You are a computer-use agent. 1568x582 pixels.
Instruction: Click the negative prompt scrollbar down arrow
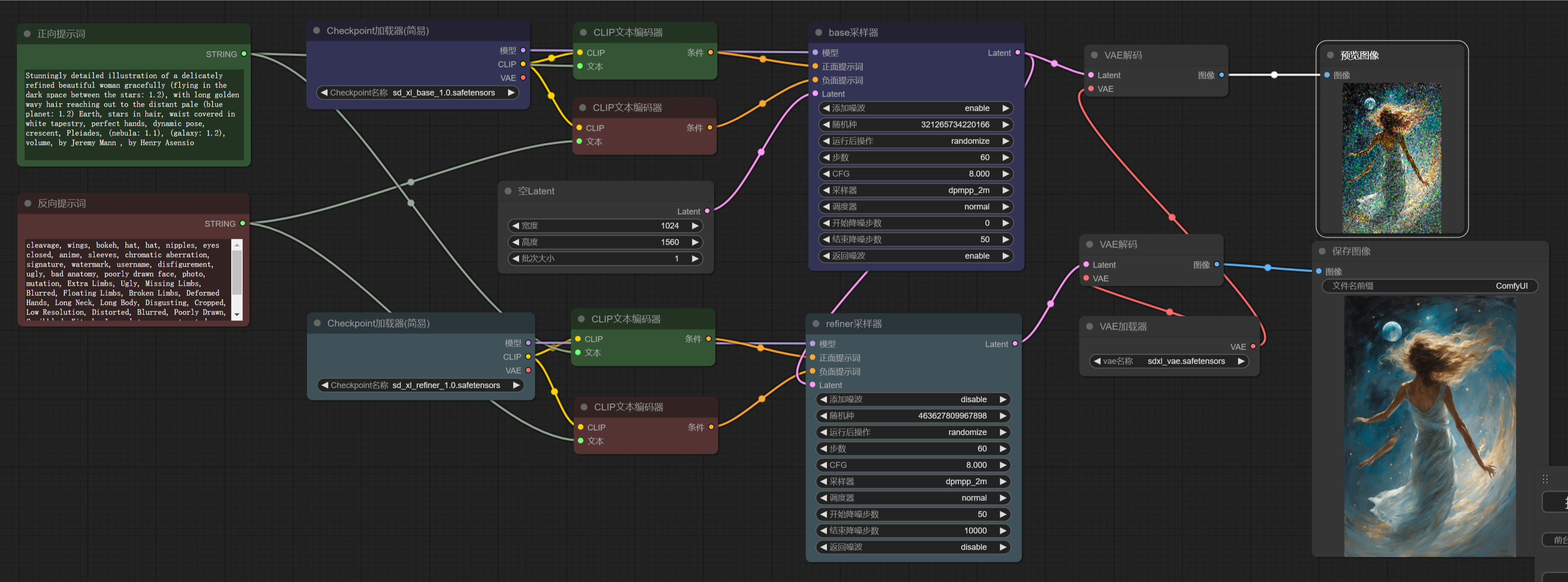pos(237,315)
